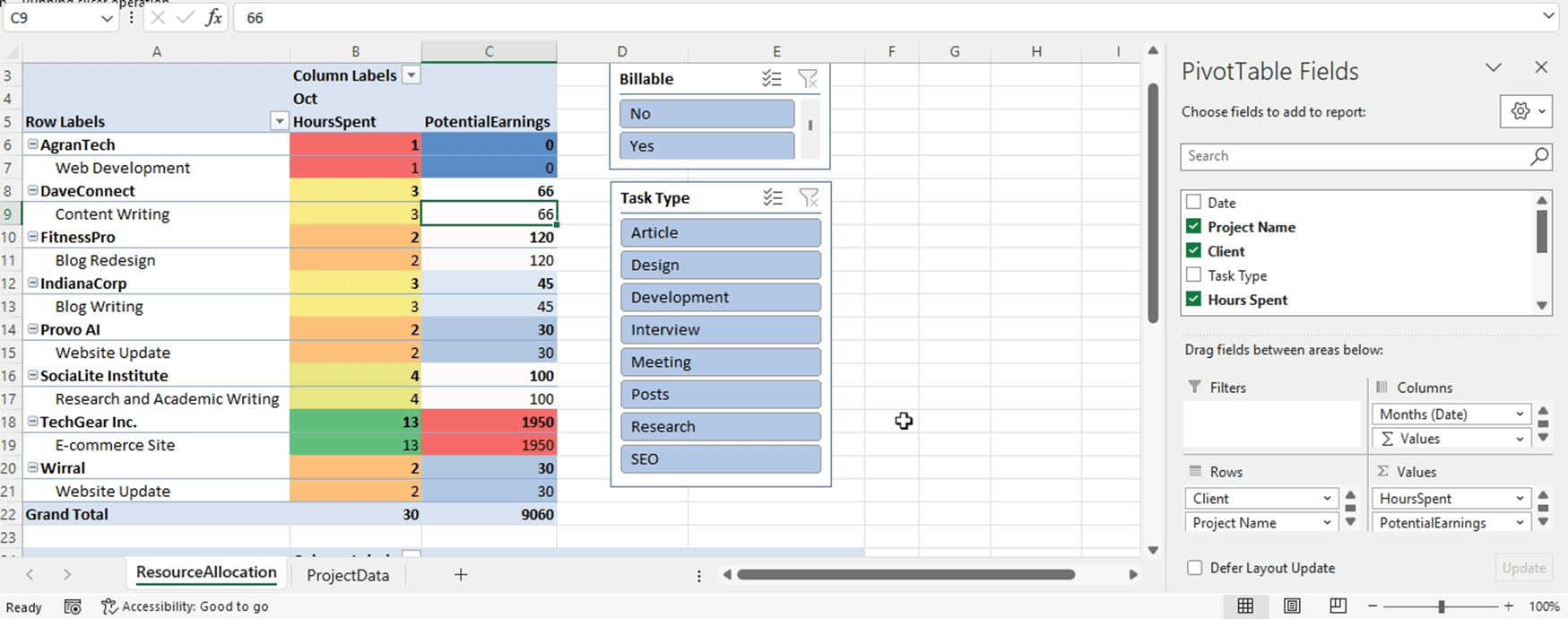Select the Filter by Meeting slicer item

pyautogui.click(x=721, y=362)
